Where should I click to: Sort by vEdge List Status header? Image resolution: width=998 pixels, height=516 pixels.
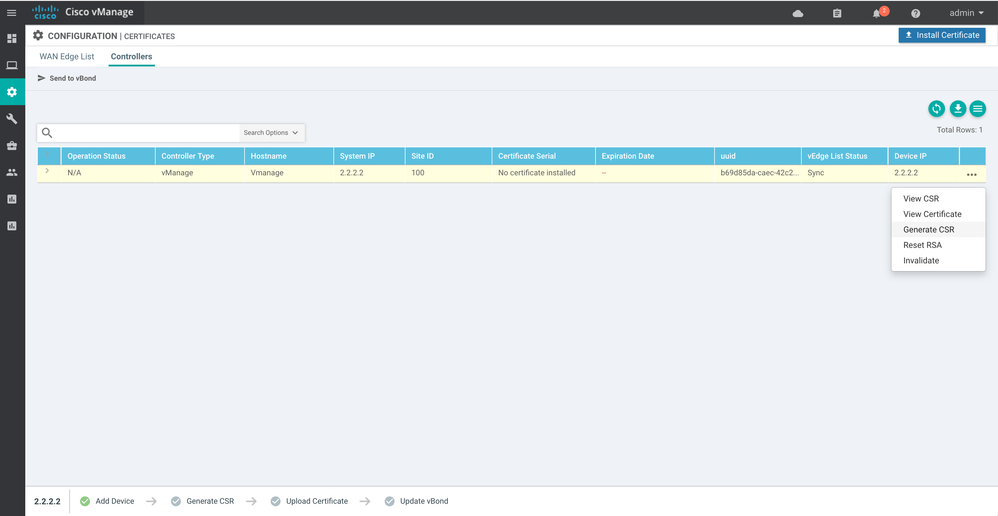point(845,156)
